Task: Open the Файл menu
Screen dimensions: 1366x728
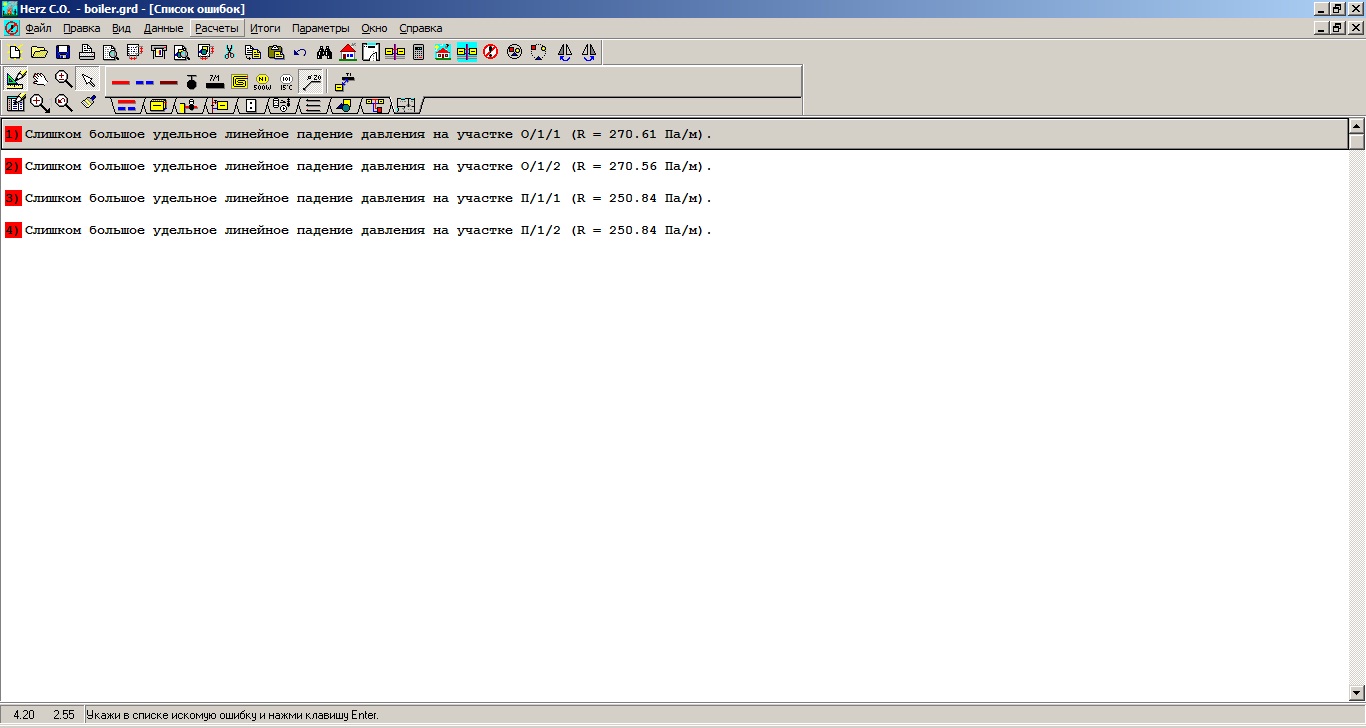Action: click(x=38, y=28)
